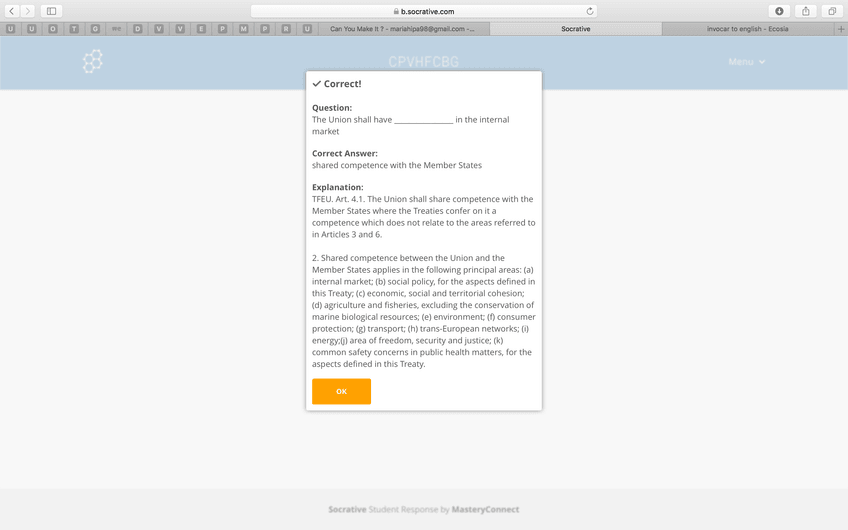Screen dimensions: 848x530
Task: Show the Safari tab overview
Action: pyautogui.click(x=832, y=11)
